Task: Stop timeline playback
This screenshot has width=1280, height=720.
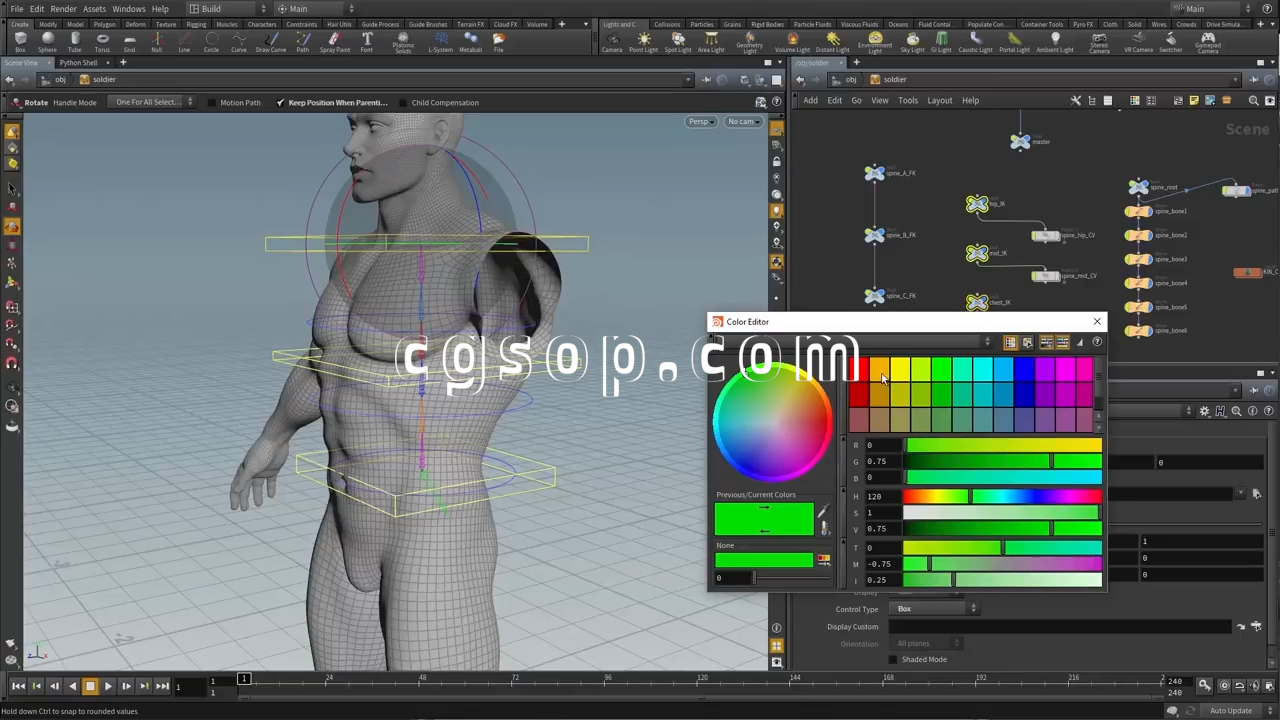Action: (x=90, y=686)
